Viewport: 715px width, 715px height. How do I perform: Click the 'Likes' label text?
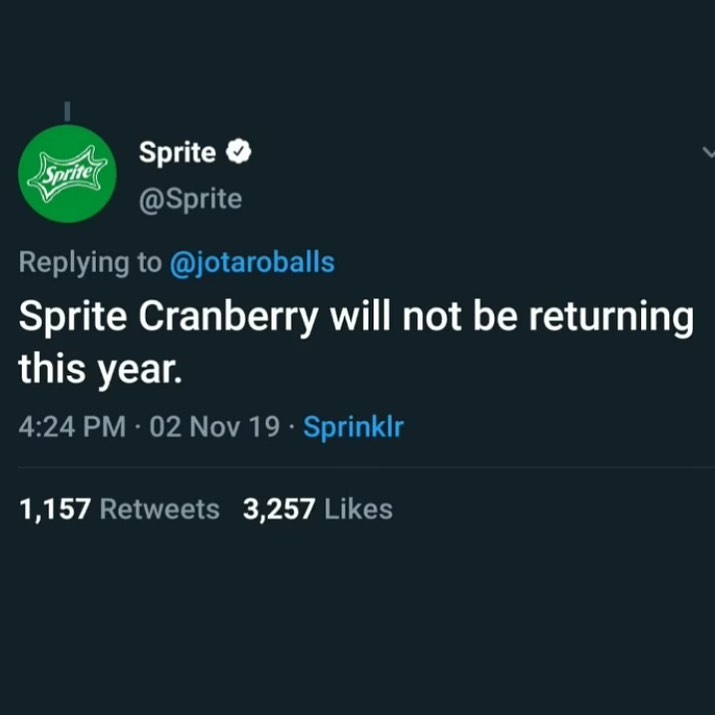(358, 509)
